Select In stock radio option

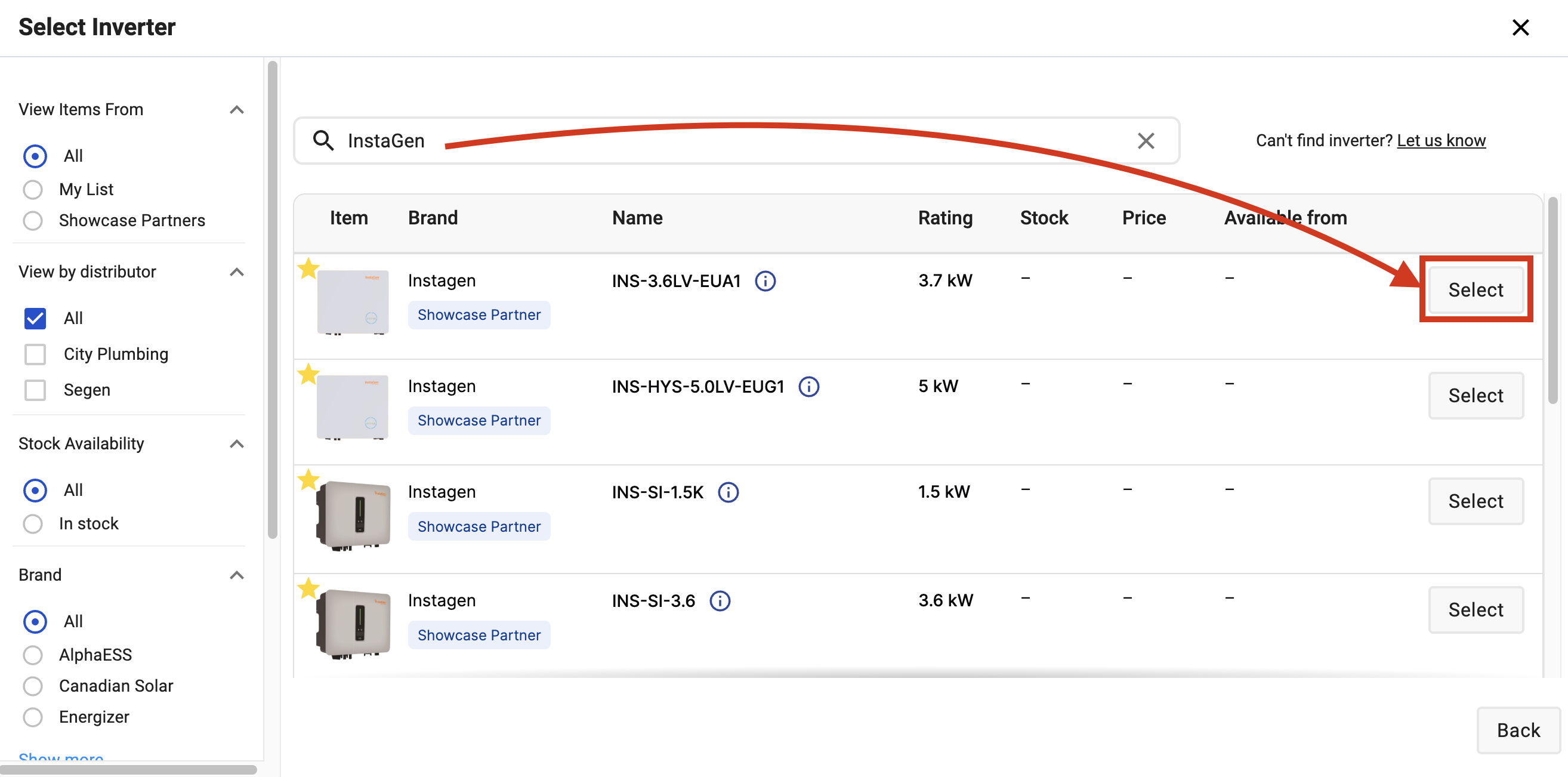tap(33, 524)
